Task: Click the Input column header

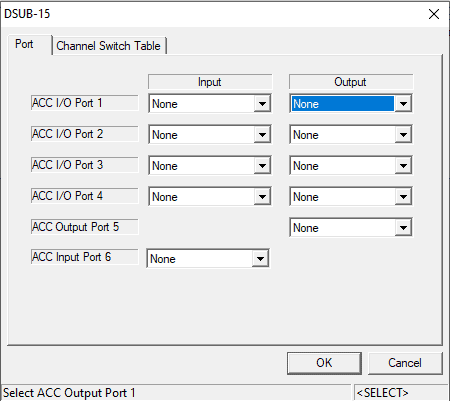Action: [x=210, y=82]
